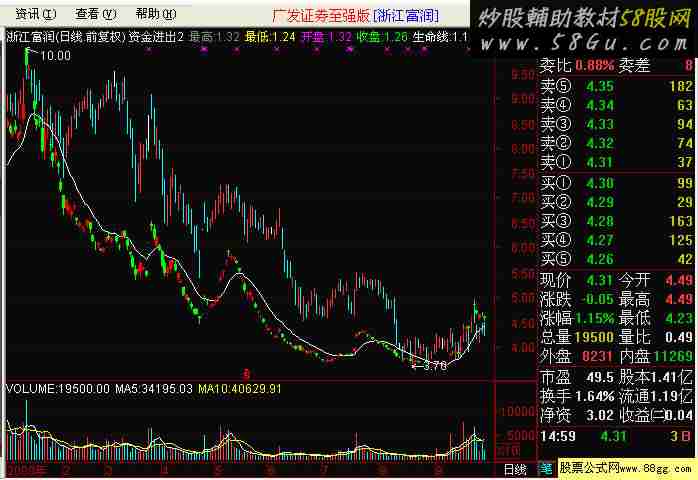Select the 资金进出2 indicator label
Viewport: 698px width, 480px height.
point(156,37)
